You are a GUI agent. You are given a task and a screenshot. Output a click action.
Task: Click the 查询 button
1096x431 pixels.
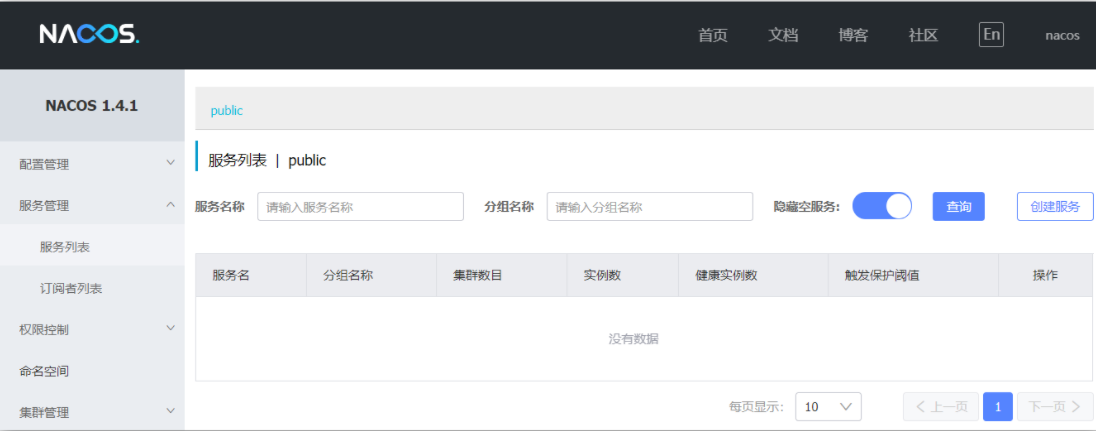(x=958, y=207)
